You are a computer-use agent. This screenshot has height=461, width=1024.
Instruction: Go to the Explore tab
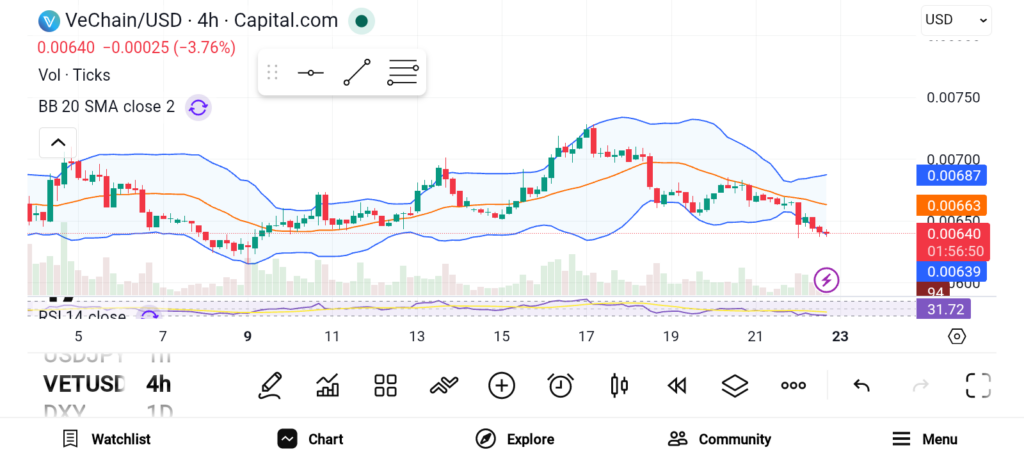point(515,439)
